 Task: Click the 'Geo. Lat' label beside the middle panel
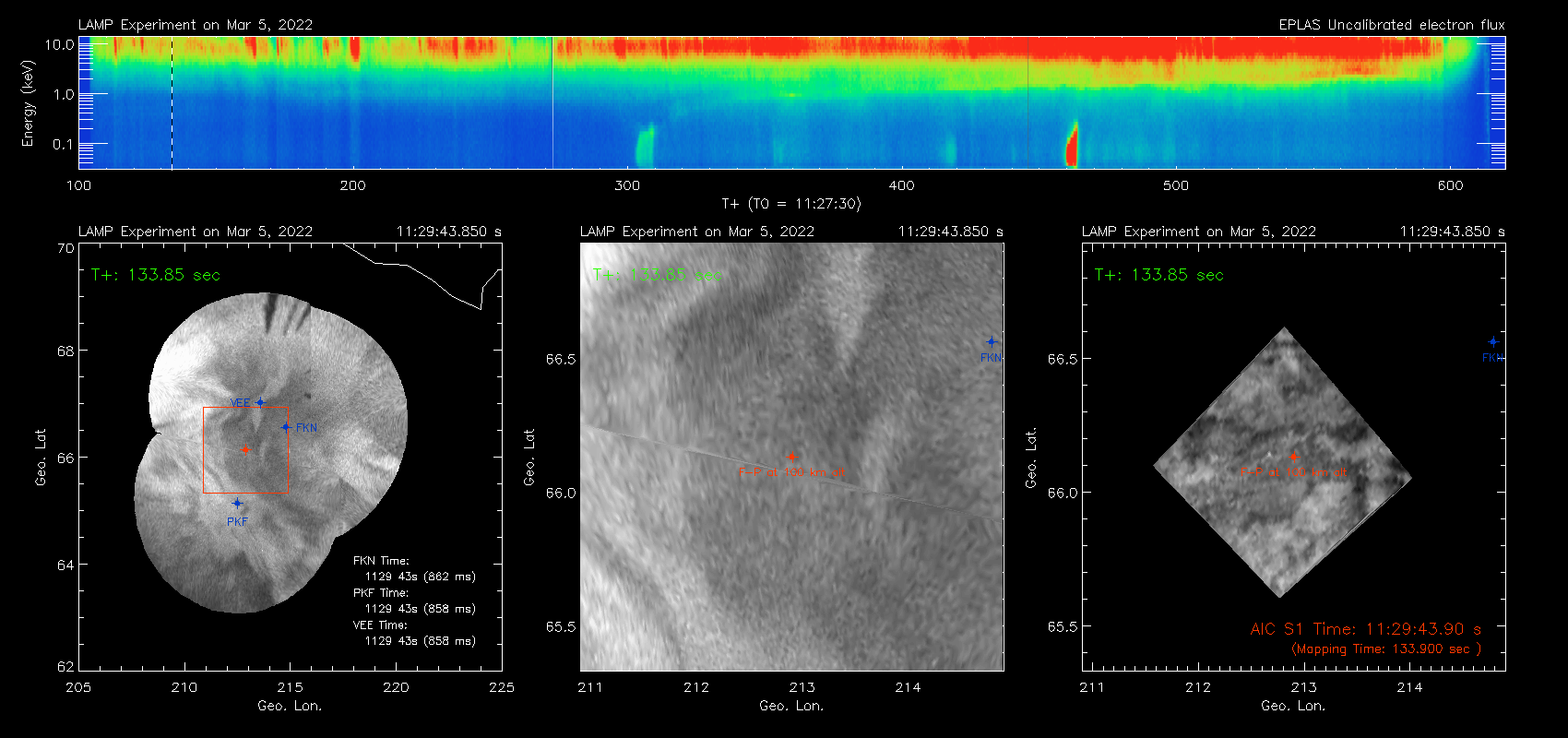click(x=529, y=457)
